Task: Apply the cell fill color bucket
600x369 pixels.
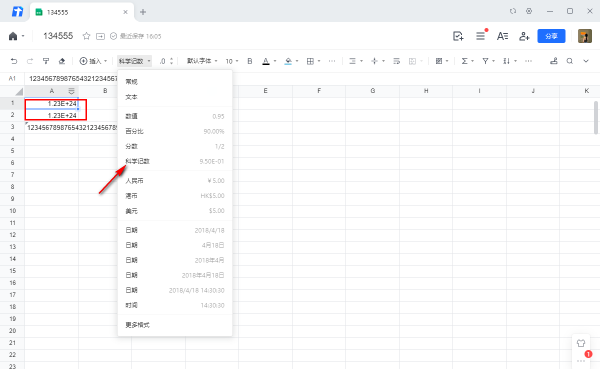Action: pos(288,61)
